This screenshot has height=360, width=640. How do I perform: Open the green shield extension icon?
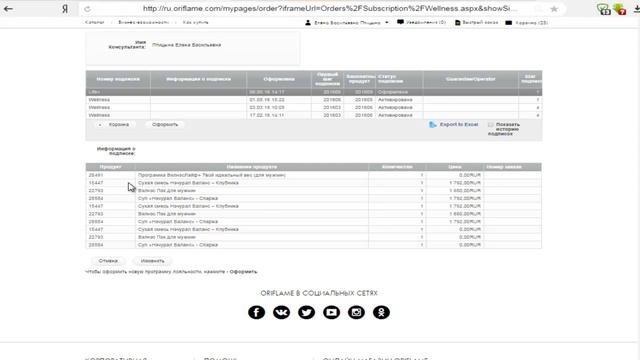[603, 9]
